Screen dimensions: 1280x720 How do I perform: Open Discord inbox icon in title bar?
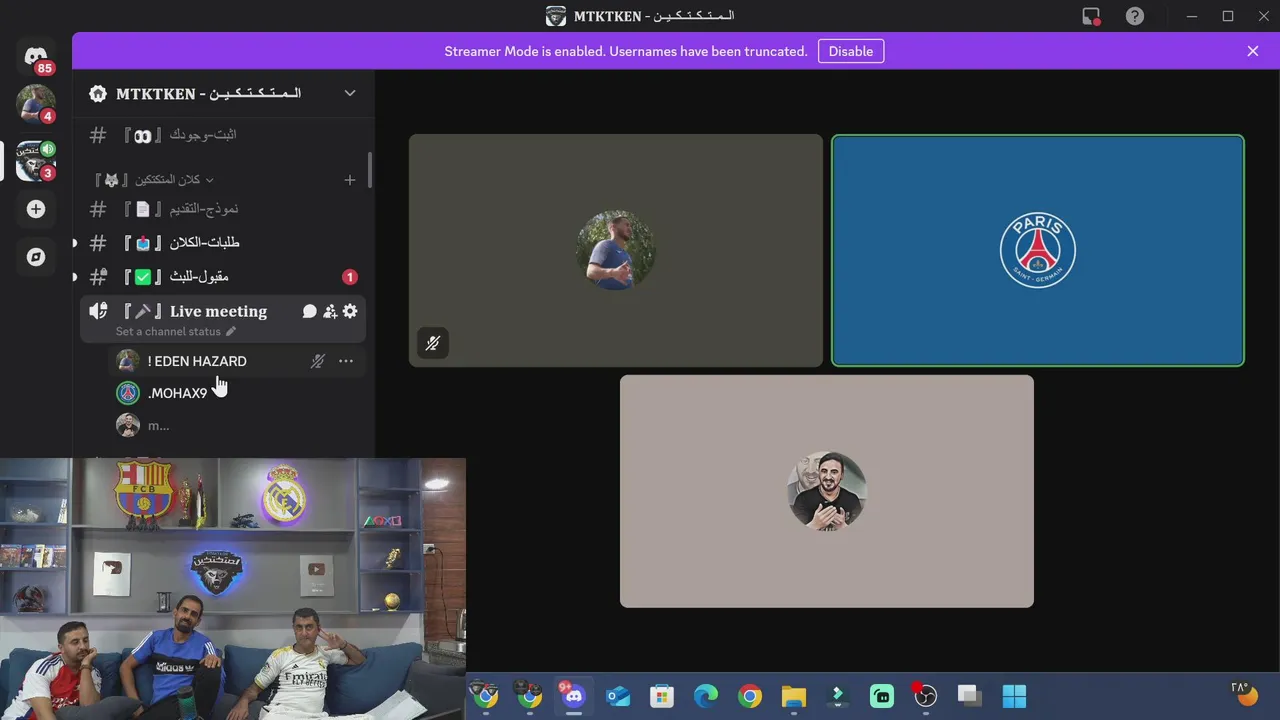[x=1091, y=16]
